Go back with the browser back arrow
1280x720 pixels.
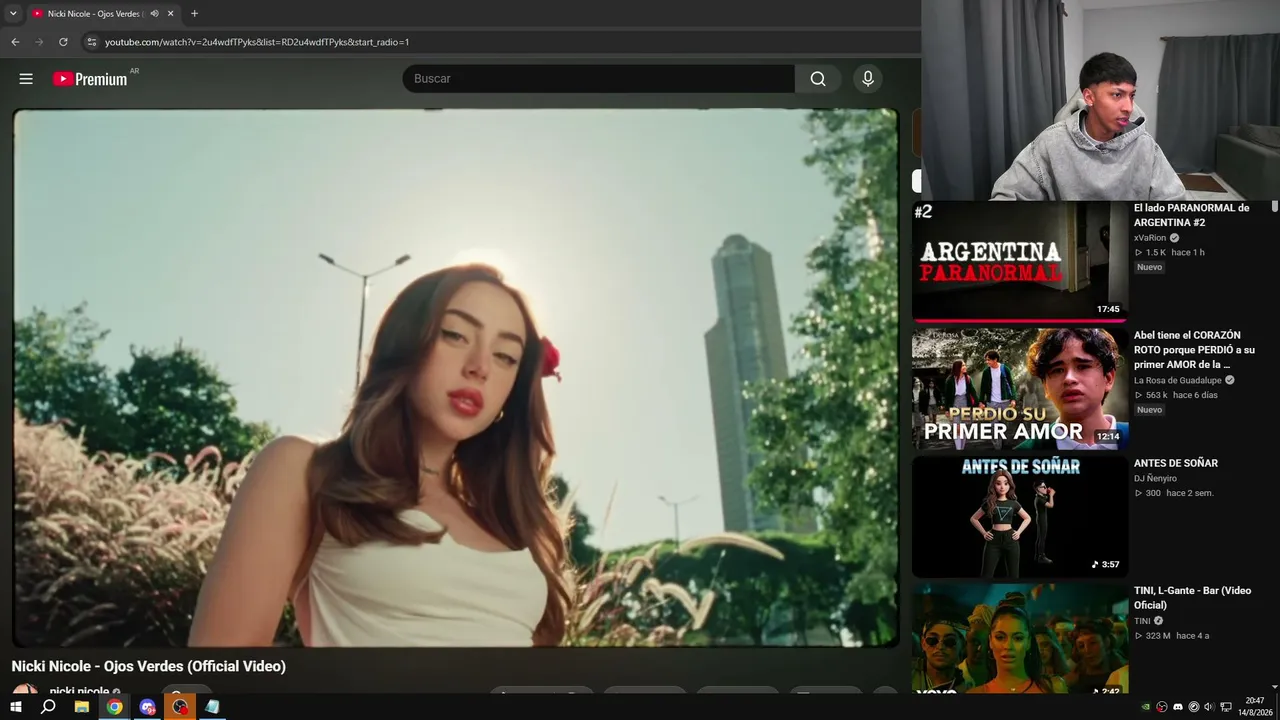pos(15,42)
